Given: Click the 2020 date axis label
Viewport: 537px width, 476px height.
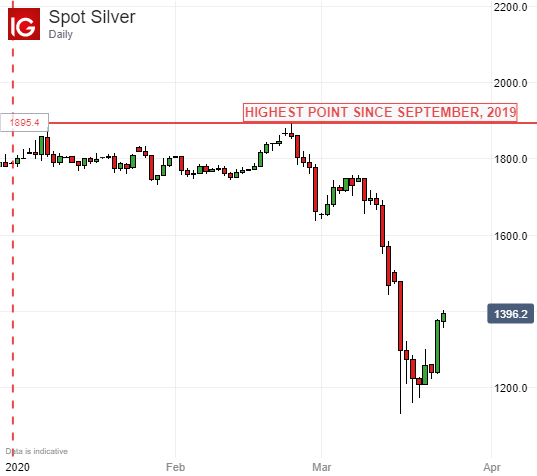Looking at the screenshot, I should point(17,467).
